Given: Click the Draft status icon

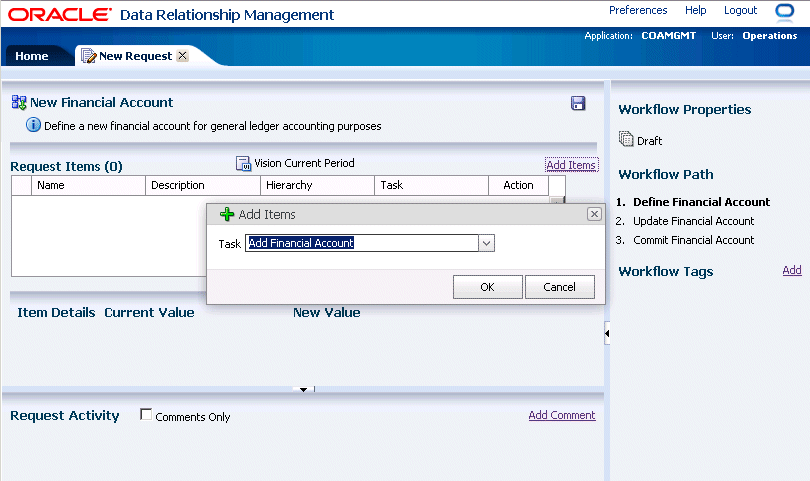Looking at the screenshot, I should (x=626, y=140).
